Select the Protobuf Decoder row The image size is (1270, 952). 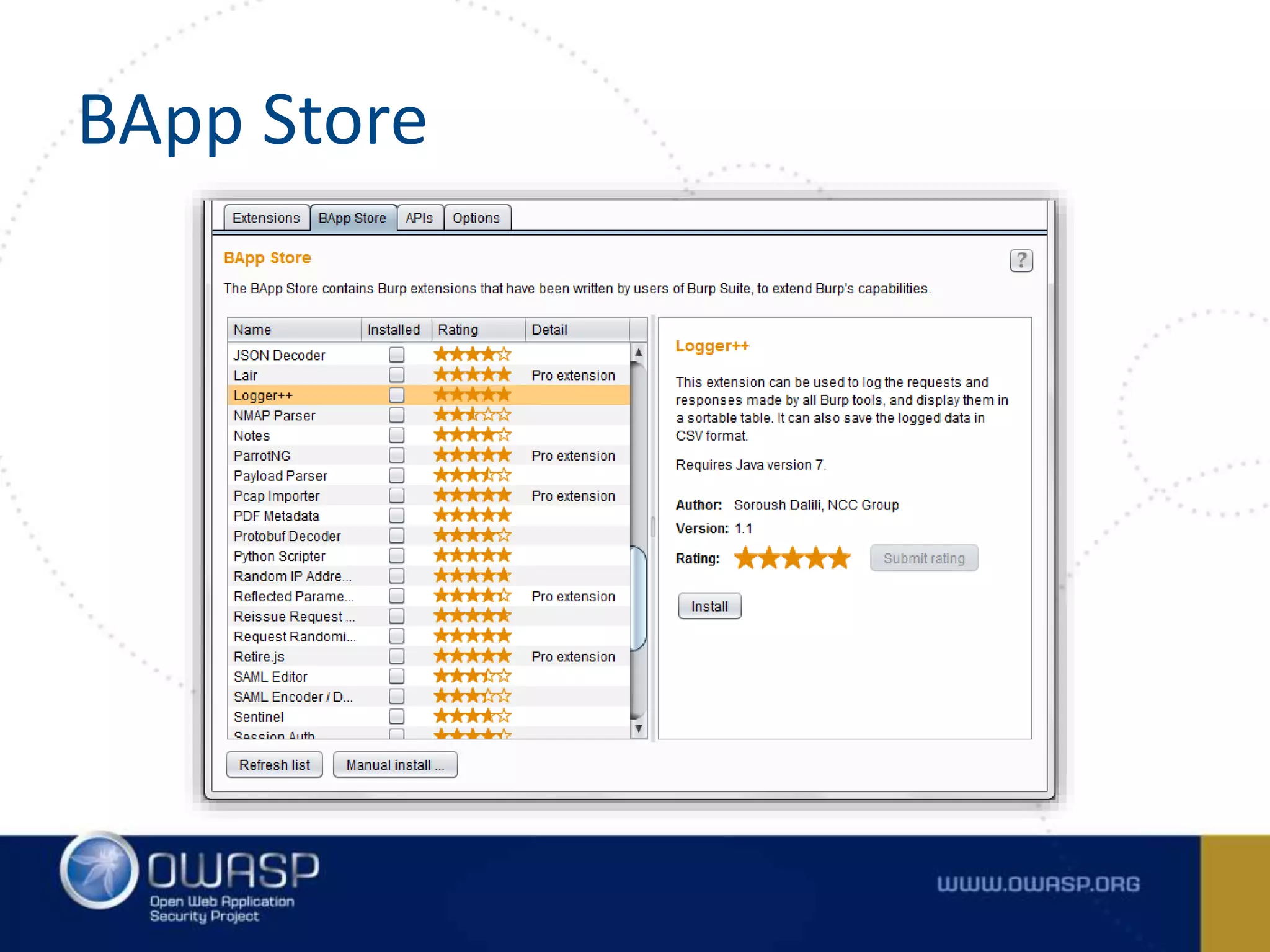pyautogui.click(x=429, y=535)
